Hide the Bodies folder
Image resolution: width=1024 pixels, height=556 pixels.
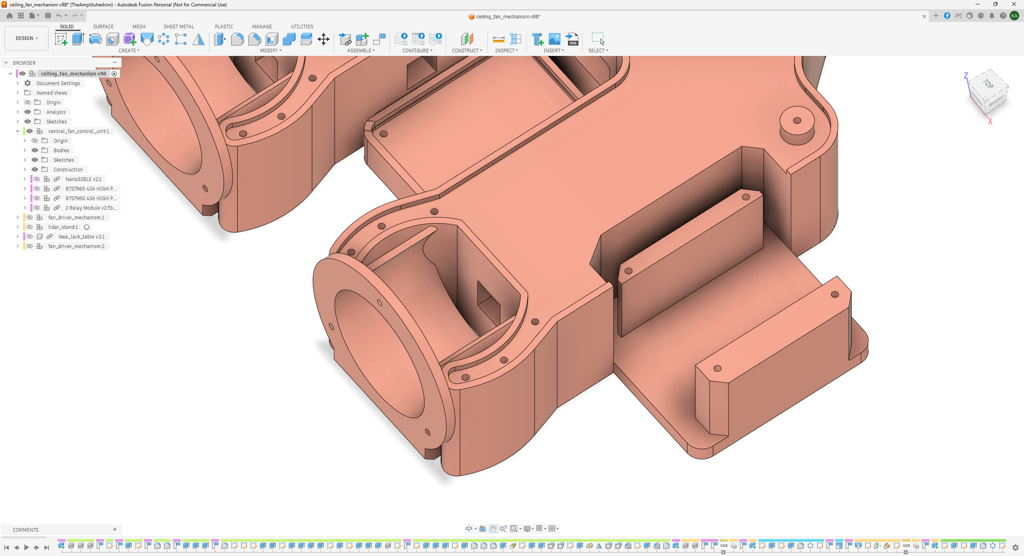pyautogui.click(x=35, y=150)
